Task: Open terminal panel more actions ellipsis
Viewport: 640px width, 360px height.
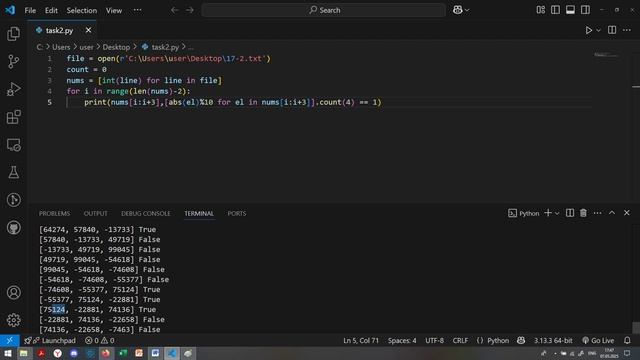Action: click(598, 213)
